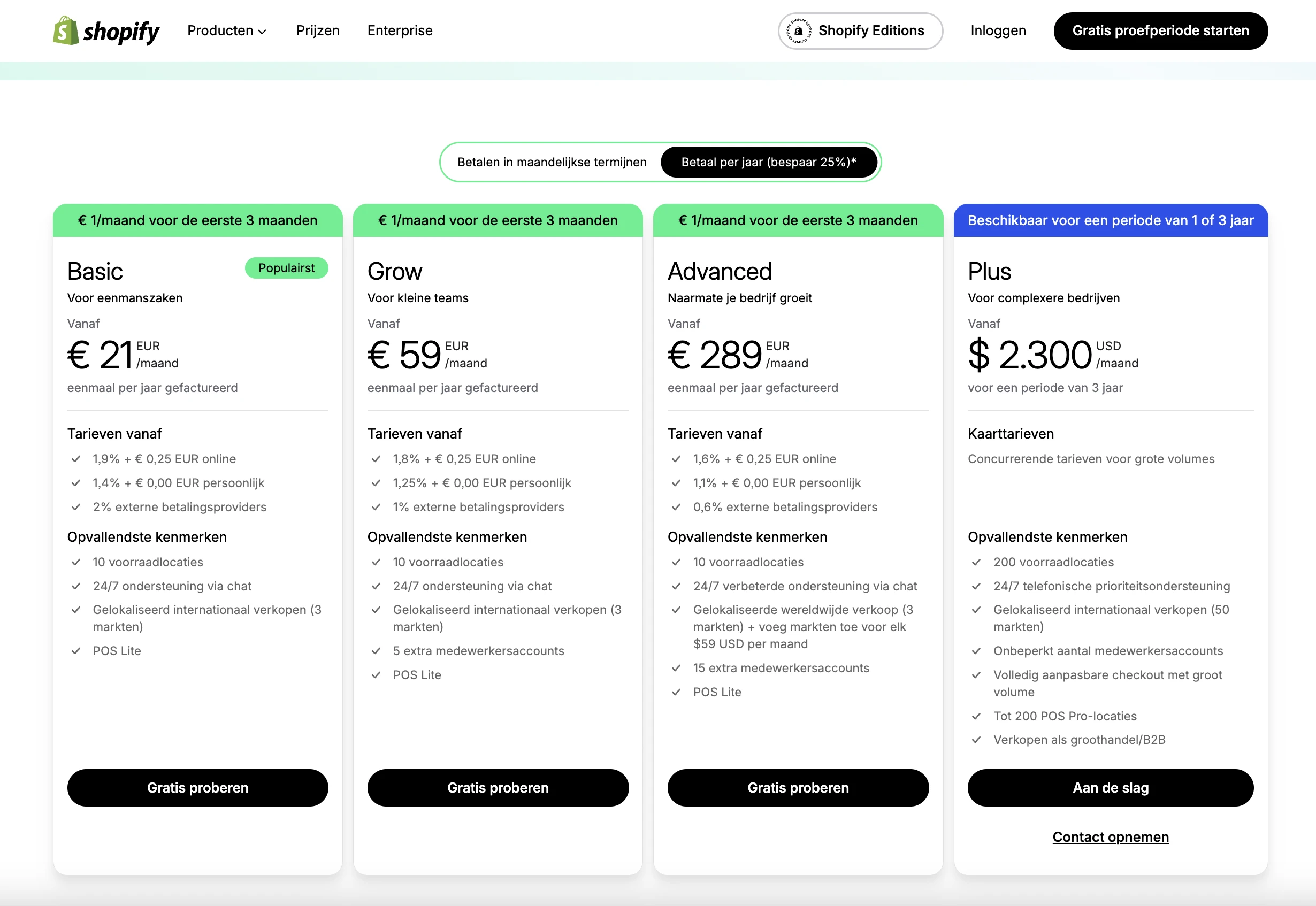The height and width of the screenshot is (906, 1316).
Task: Click Gratis proefperiode starten button
Action: [1160, 30]
